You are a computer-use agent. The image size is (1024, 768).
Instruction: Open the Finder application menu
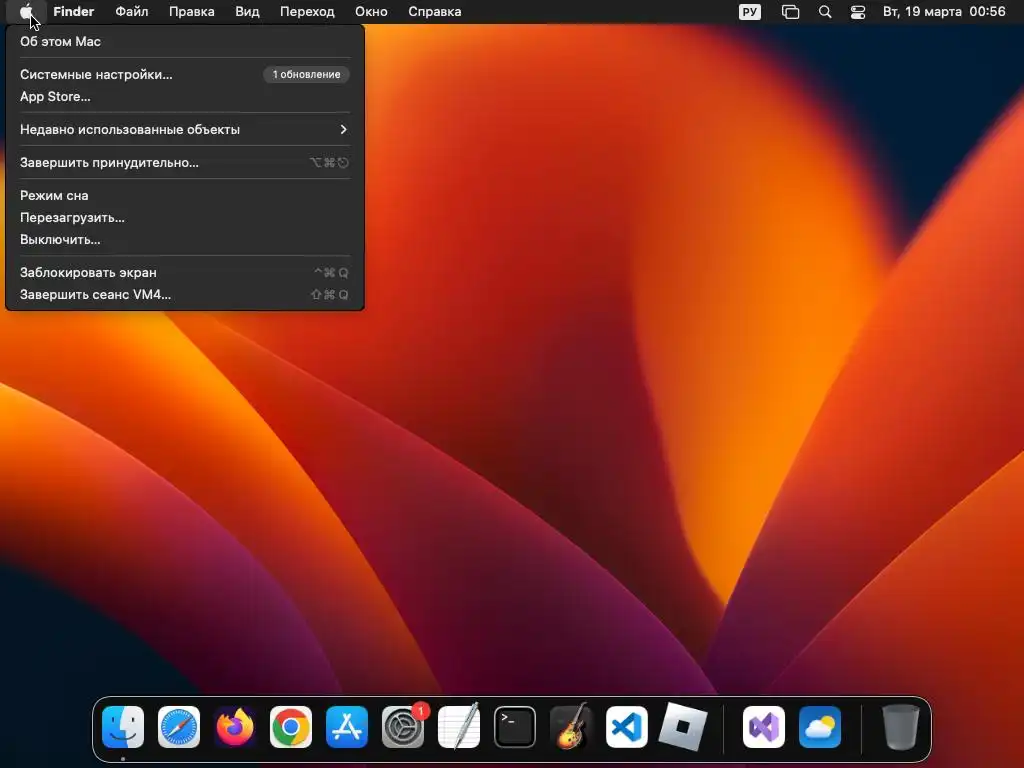coord(74,12)
